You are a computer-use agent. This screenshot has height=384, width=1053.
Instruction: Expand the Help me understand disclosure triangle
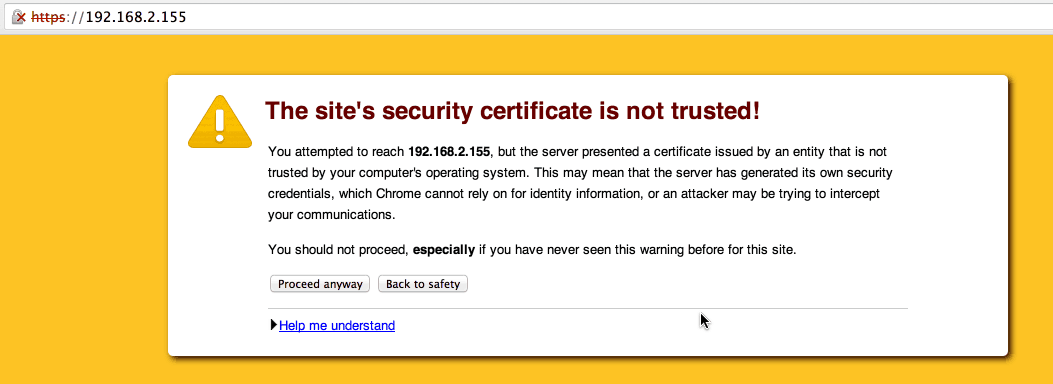click(273, 325)
